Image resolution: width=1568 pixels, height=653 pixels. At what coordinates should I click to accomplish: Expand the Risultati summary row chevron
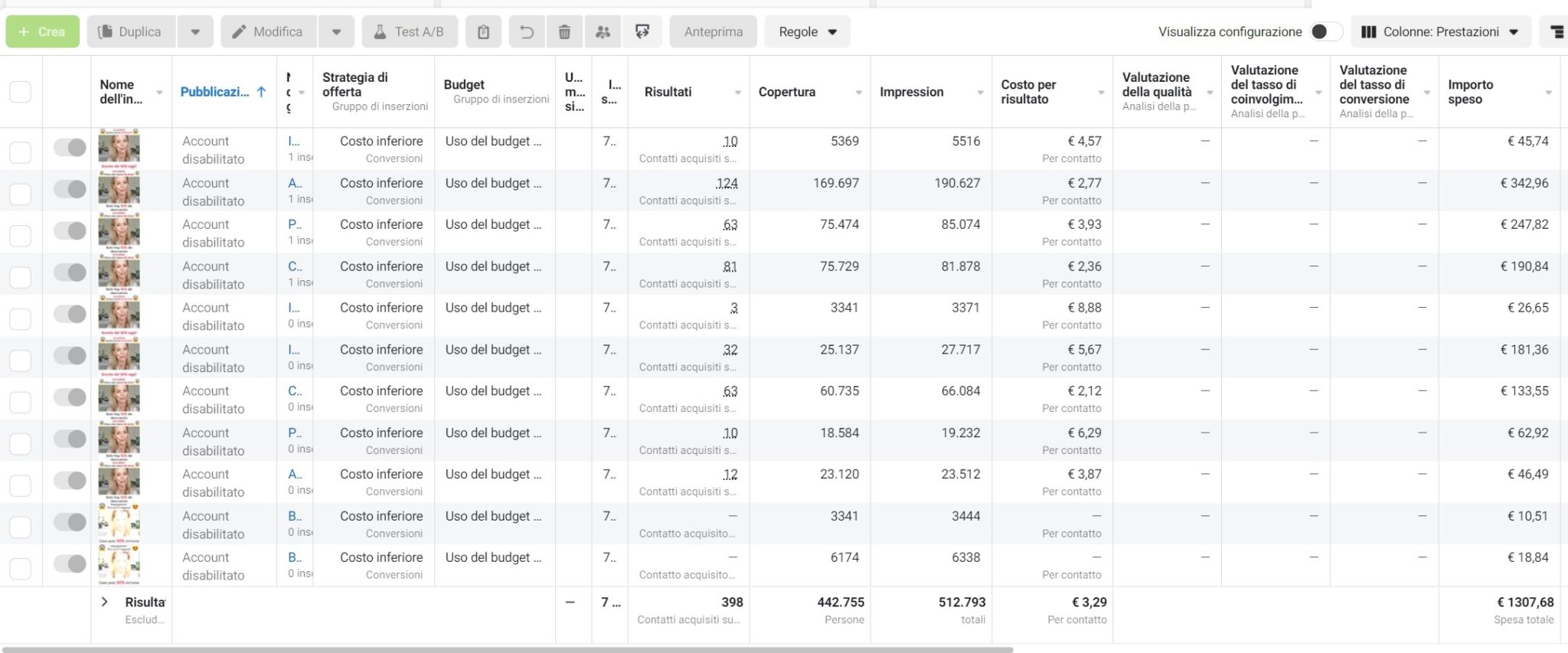pos(105,602)
